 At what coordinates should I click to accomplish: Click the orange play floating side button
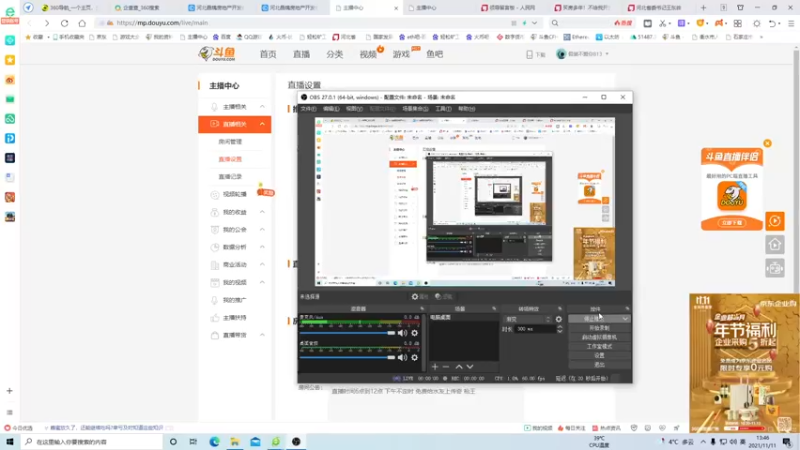pyautogui.click(x=774, y=221)
